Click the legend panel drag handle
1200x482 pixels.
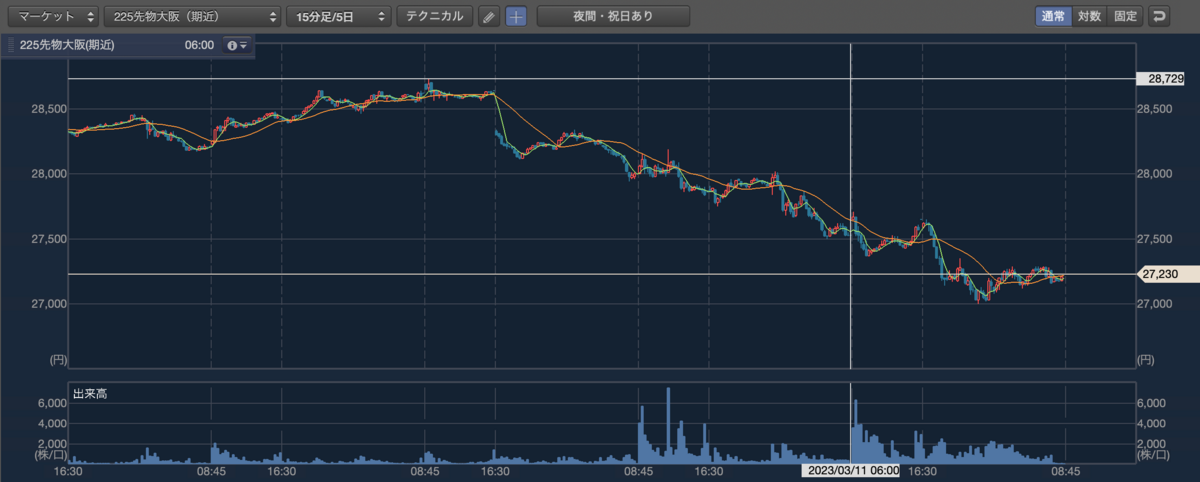[x=9, y=46]
